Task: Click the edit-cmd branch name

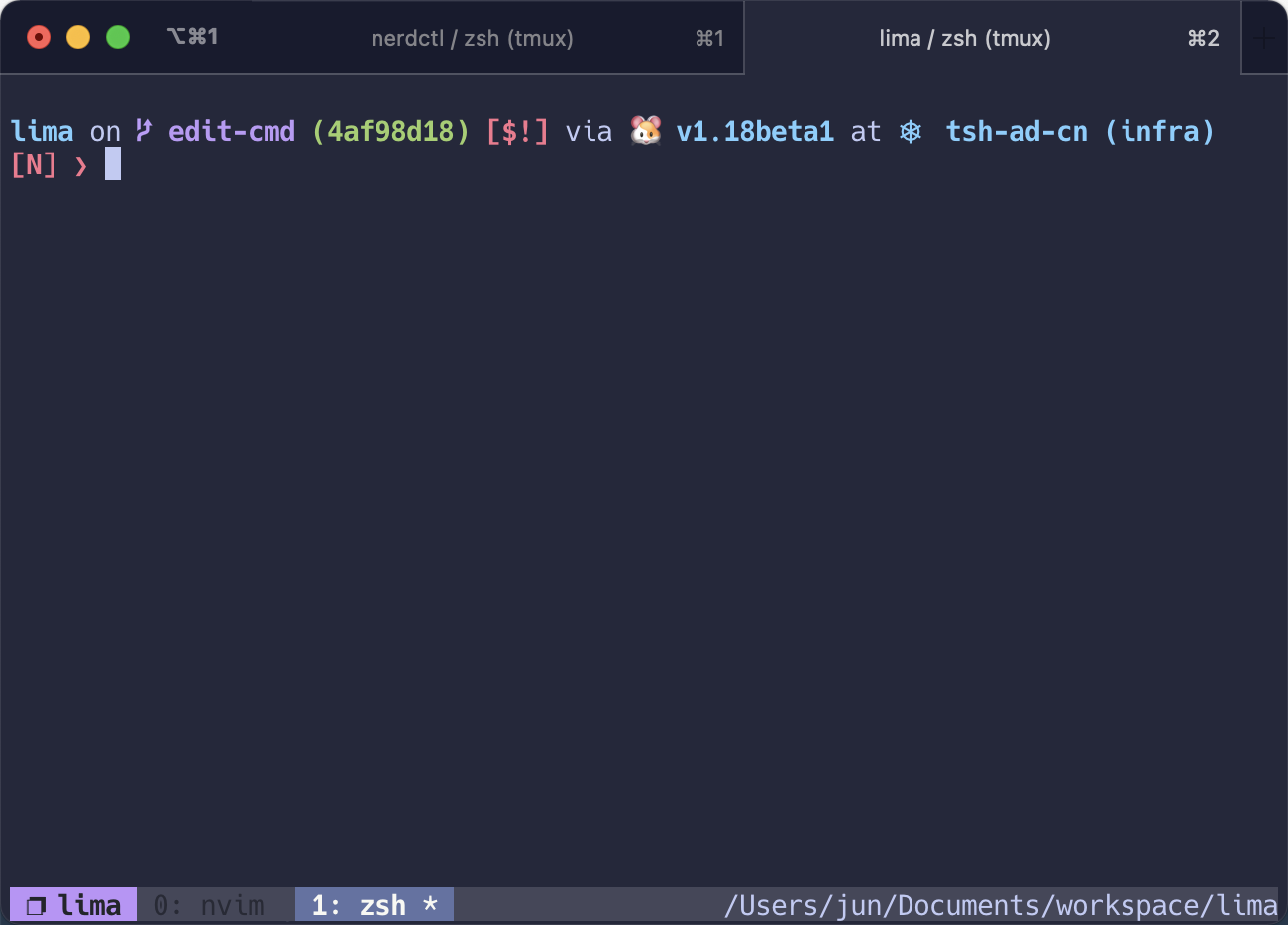Action: (x=232, y=131)
